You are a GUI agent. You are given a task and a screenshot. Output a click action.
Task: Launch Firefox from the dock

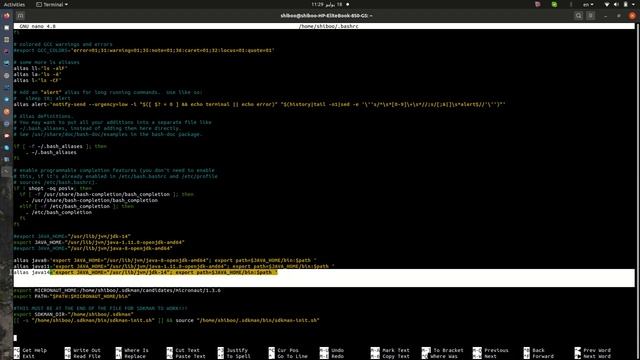tap(7, 16)
